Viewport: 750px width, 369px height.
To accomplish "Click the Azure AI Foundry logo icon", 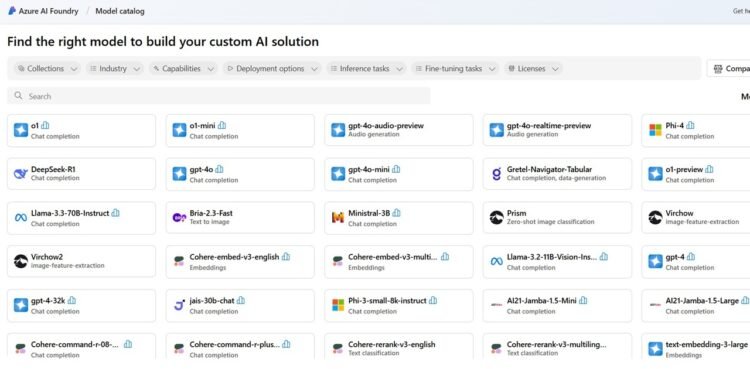I will (x=12, y=11).
